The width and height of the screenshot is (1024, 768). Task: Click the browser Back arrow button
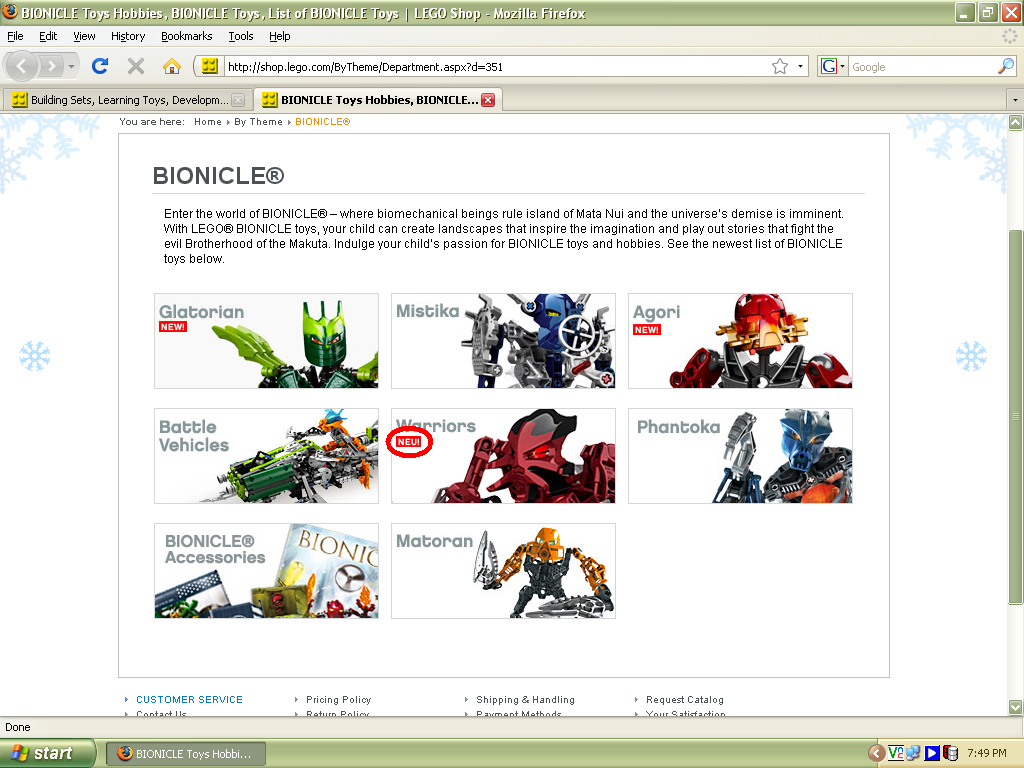tap(22, 66)
